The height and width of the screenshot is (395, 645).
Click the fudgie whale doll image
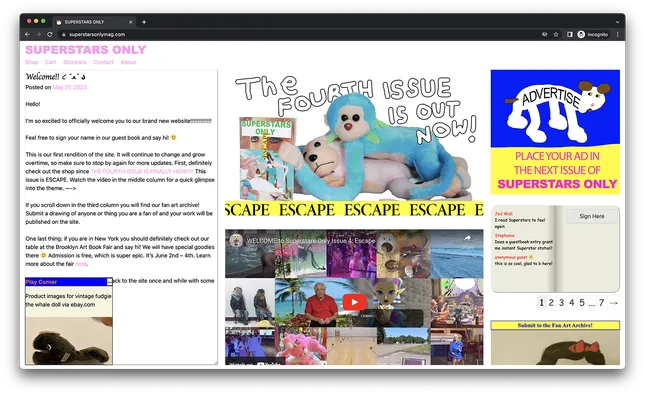pos(69,341)
